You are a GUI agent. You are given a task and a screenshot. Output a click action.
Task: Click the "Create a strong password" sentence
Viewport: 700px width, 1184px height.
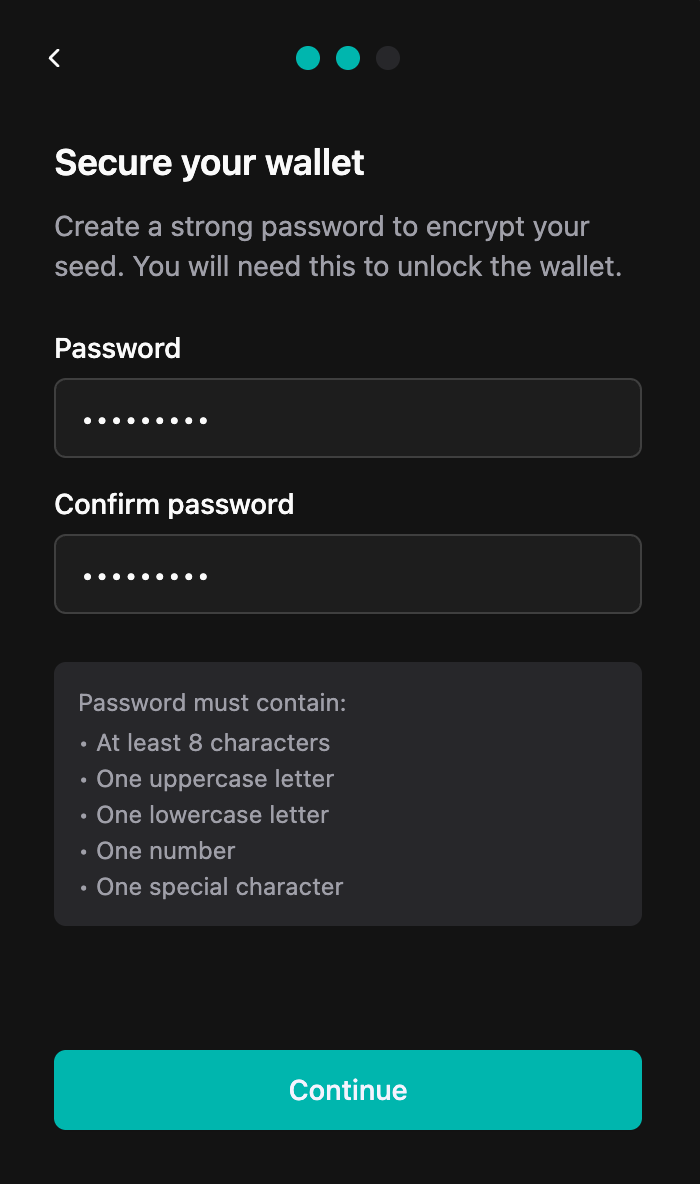tap(322, 226)
